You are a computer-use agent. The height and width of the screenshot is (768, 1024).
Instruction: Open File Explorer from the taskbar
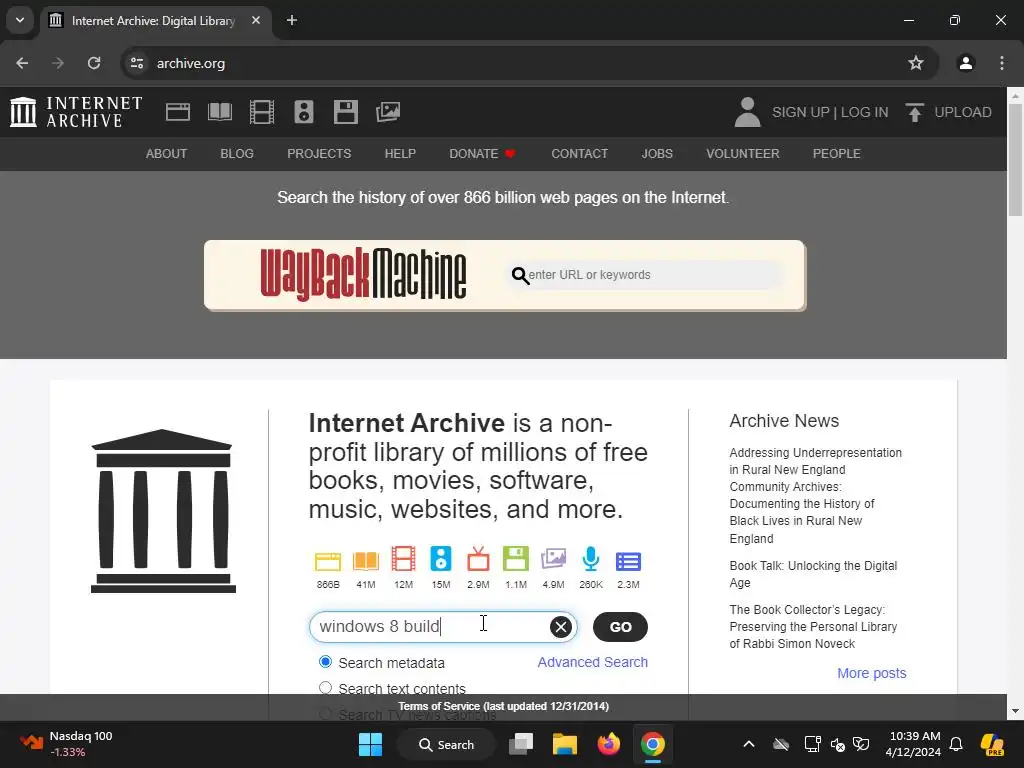tap(565, 744)
